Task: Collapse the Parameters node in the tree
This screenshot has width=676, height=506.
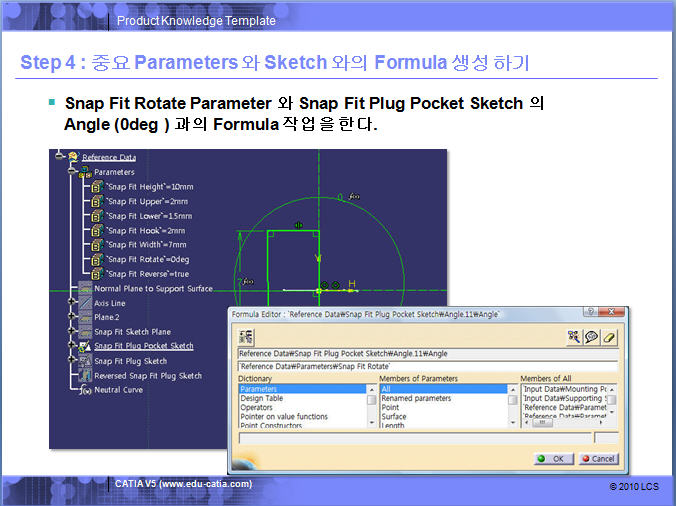Action: (73, 172)
